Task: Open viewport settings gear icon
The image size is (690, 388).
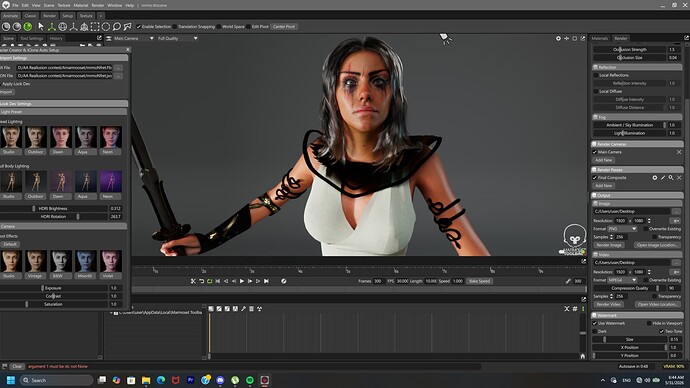Action: pyautogui.click(x=558, y=38)
